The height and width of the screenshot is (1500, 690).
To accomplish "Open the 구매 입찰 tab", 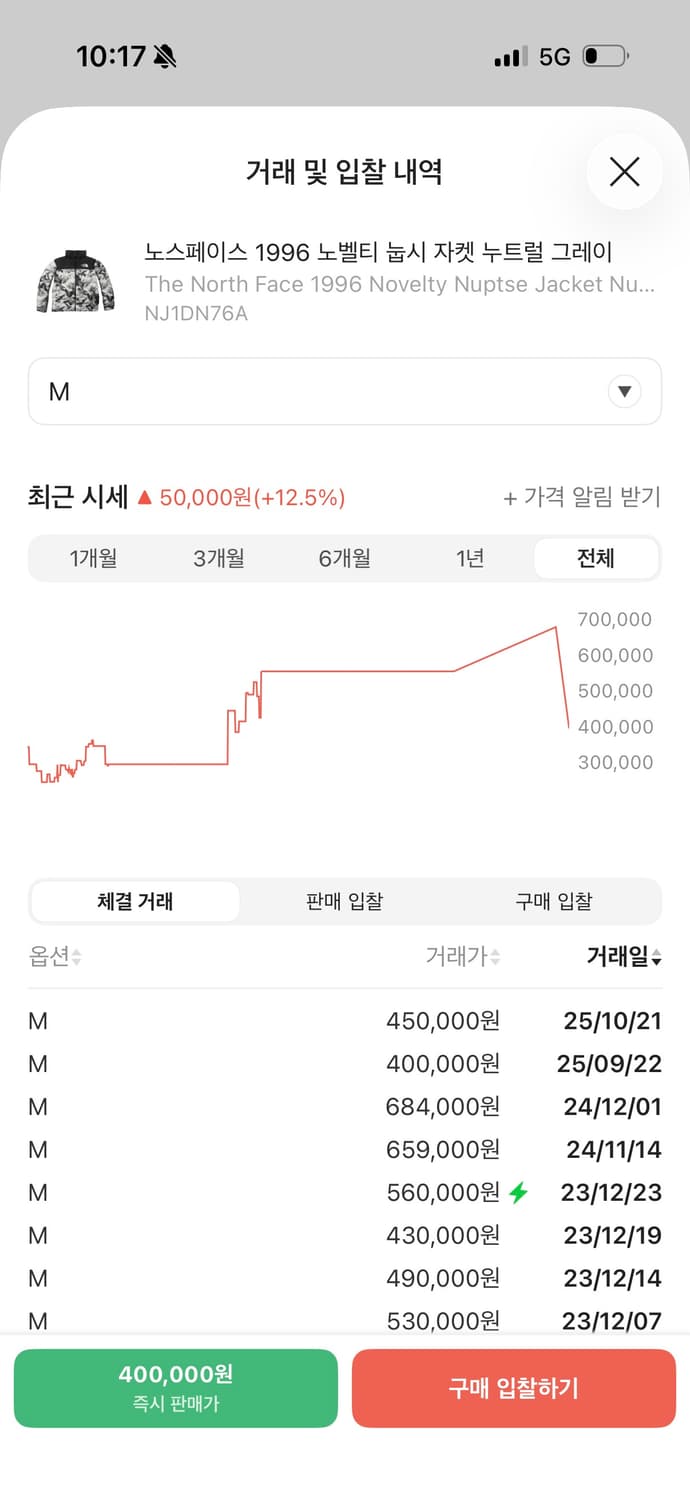I will click(553, 901).
